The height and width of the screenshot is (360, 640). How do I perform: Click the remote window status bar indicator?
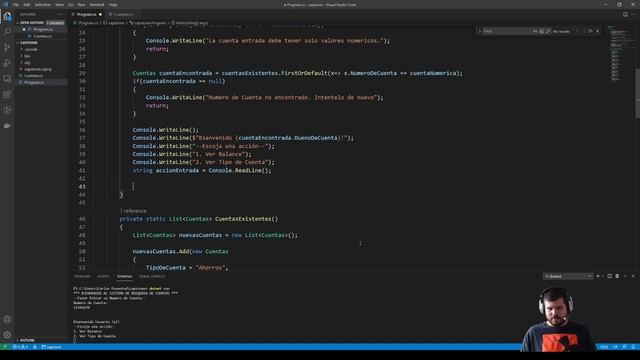4,347
